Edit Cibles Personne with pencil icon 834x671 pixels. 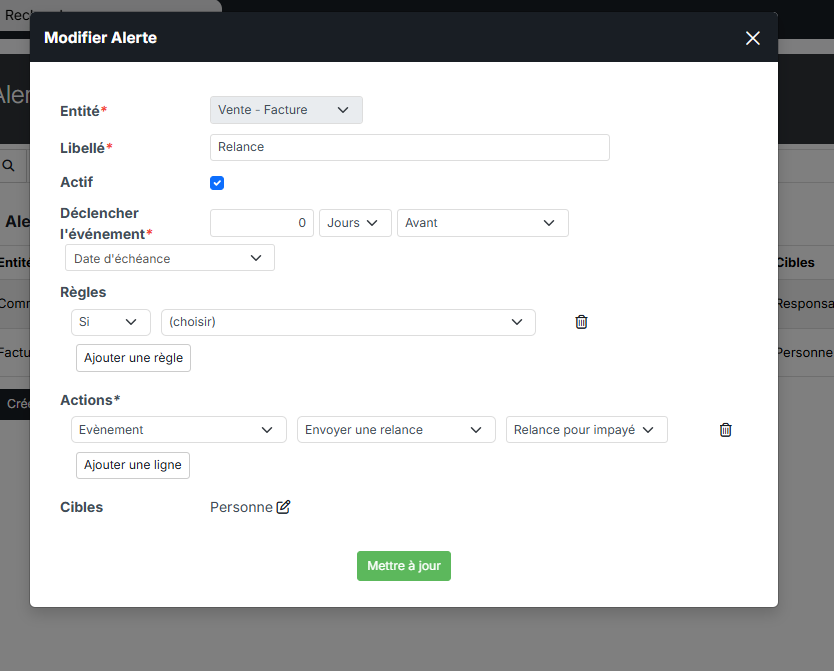click(x=283, y=507)
